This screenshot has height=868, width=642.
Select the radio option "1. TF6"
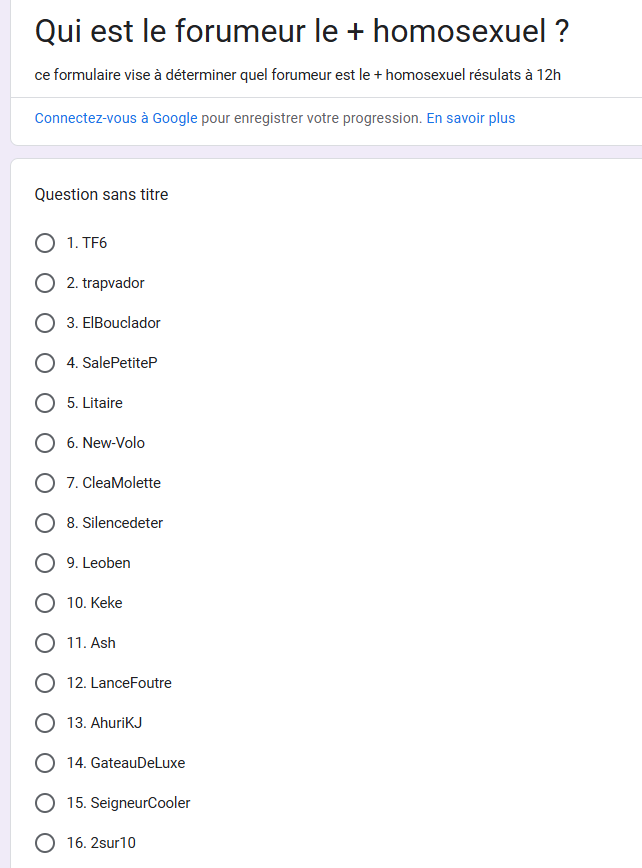tap(45, 243)
